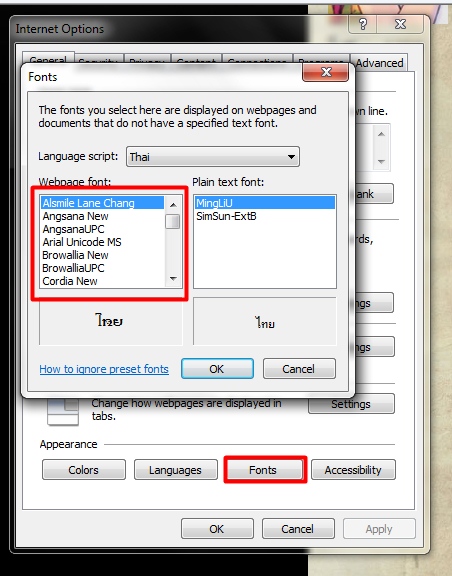This screenshot has height=576, width=452.
Task: Click the webpage font list down arrow
Action: point(173,279)
